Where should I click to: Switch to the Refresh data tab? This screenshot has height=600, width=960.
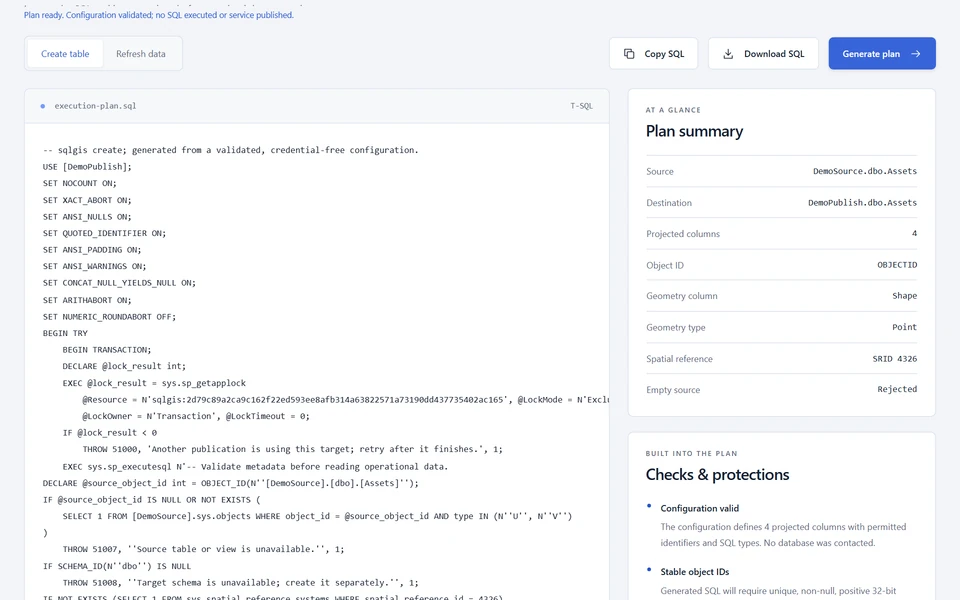click(141, 54)
